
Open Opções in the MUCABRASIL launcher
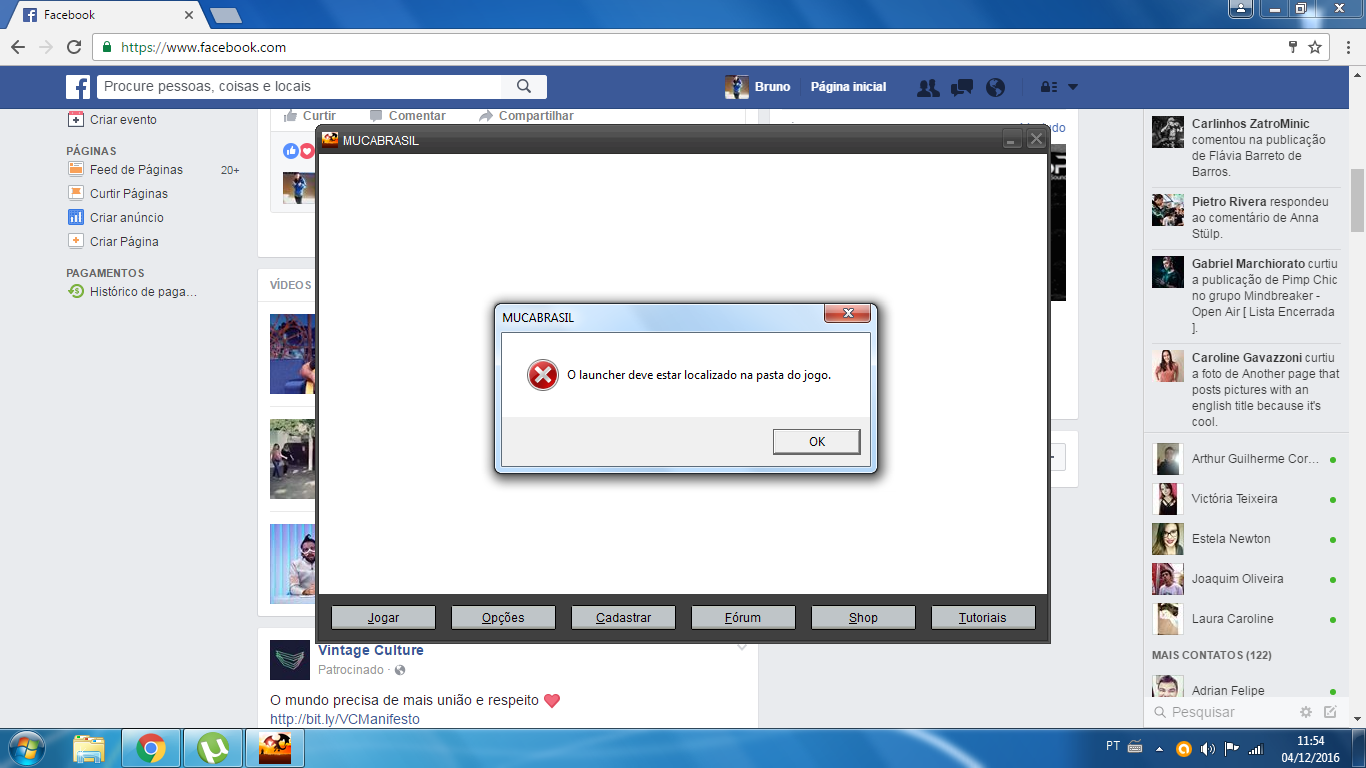coord(503,617)
